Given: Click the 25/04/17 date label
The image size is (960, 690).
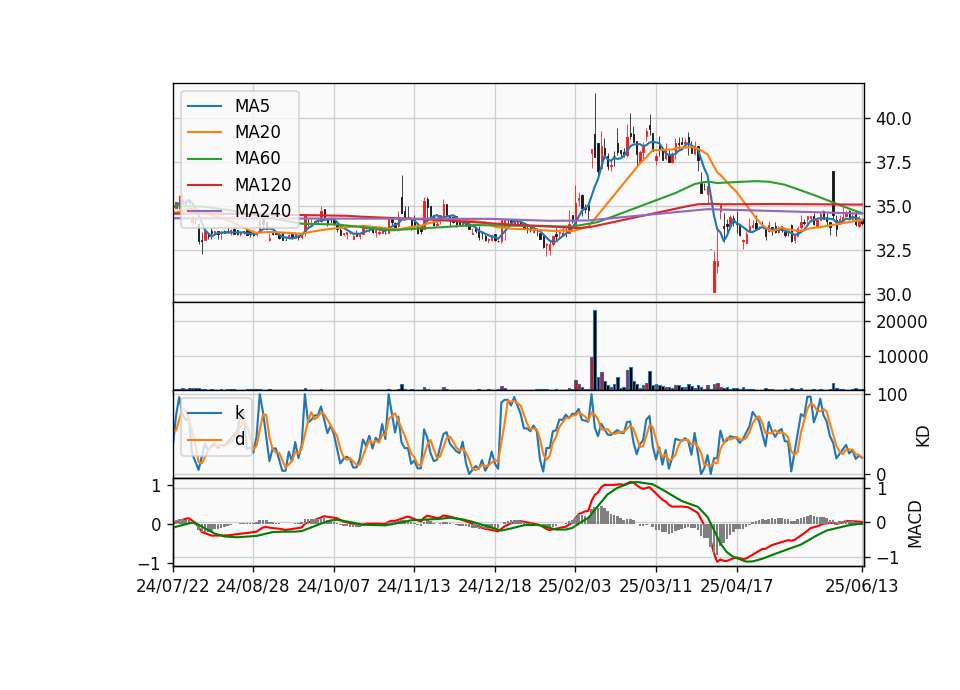Looking at the screenshot, I should [x=737, y=587].
